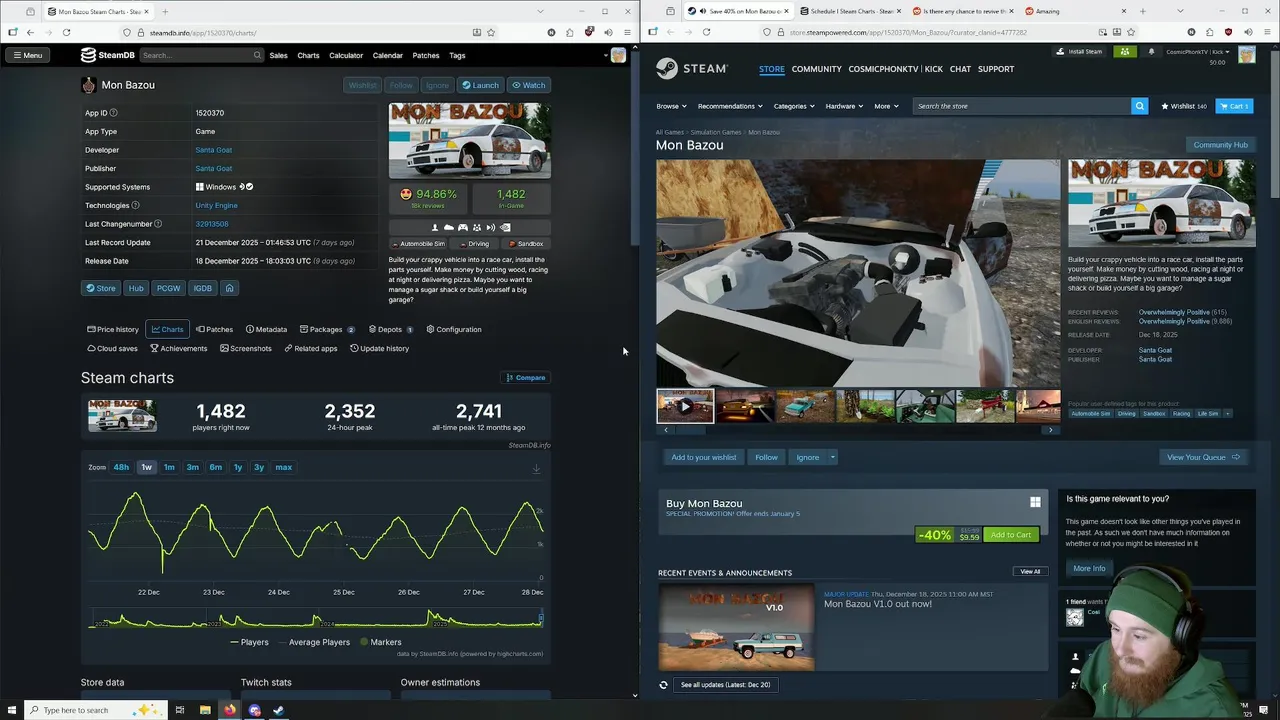This screenshot has width=1280, height=720.
Task: Select COMMUNITY in Steam header
Action: pyautogui.click(x=816, y=69)
